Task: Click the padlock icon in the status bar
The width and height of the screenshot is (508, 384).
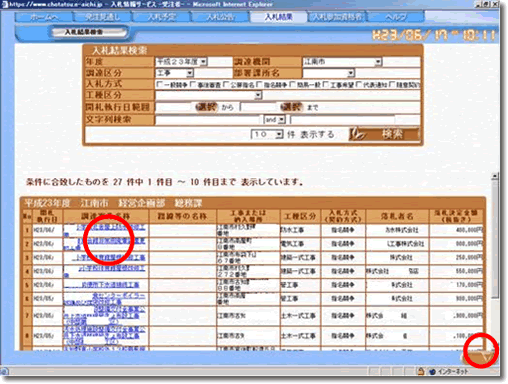Action: (x=421, y=371)
